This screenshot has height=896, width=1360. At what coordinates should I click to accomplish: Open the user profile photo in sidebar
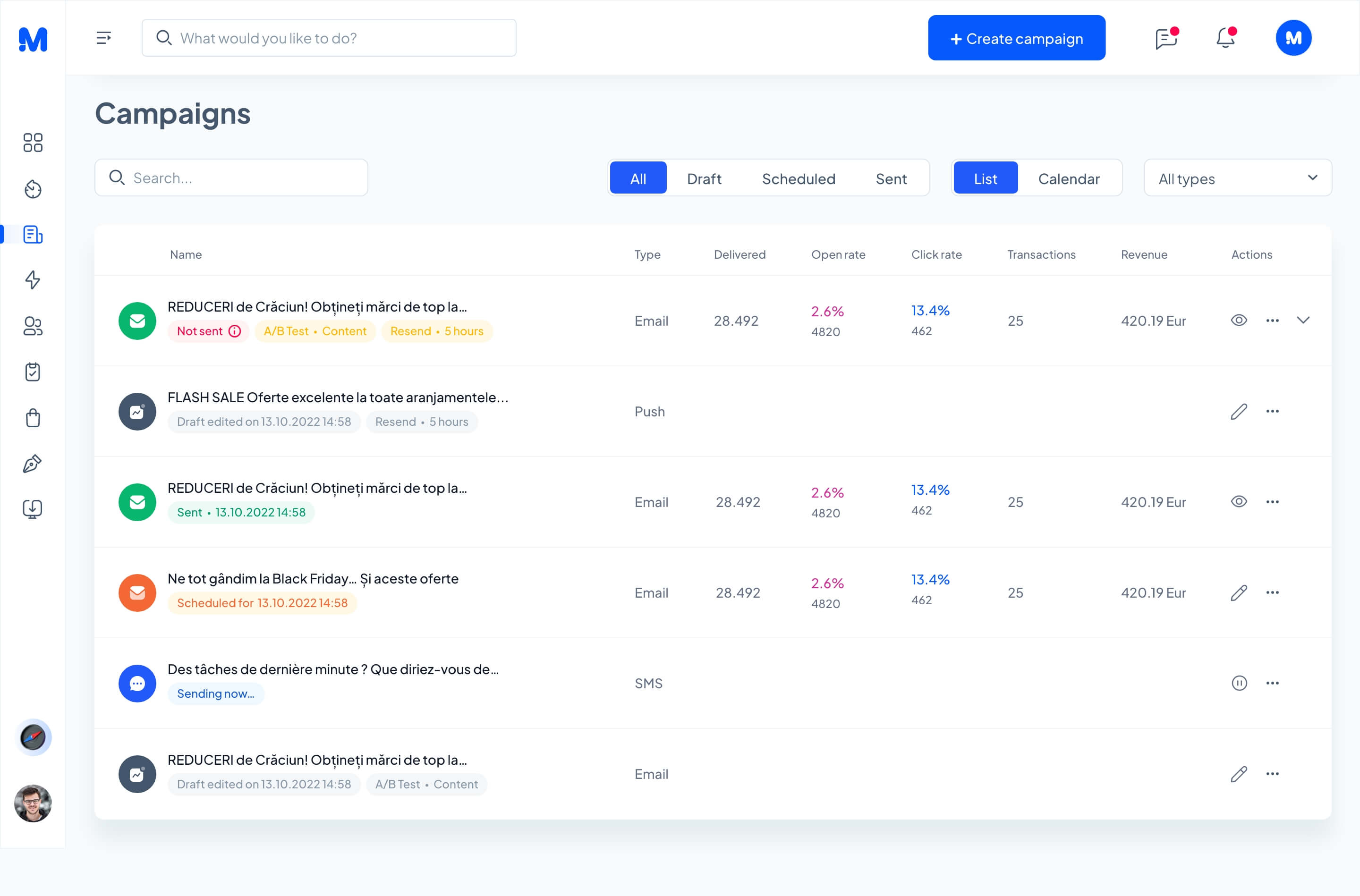pos(33,803)
